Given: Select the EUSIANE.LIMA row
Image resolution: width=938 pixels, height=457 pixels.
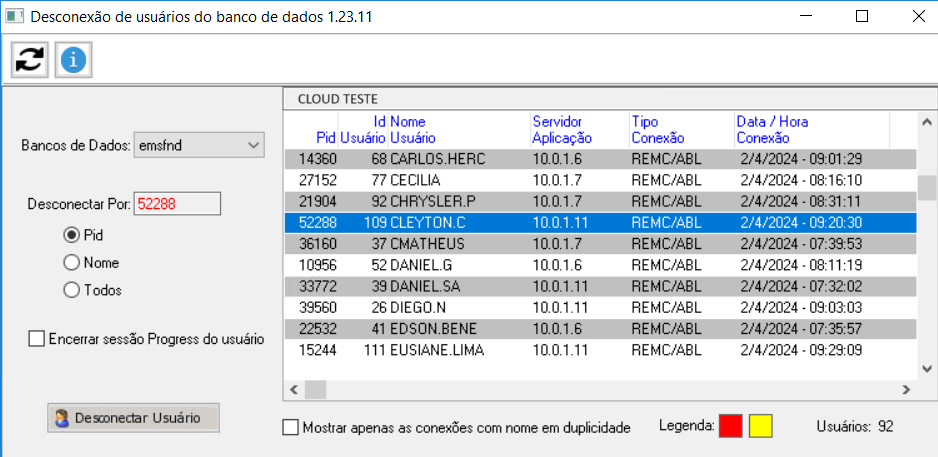Looking at the screenshot, I should 600,351.
